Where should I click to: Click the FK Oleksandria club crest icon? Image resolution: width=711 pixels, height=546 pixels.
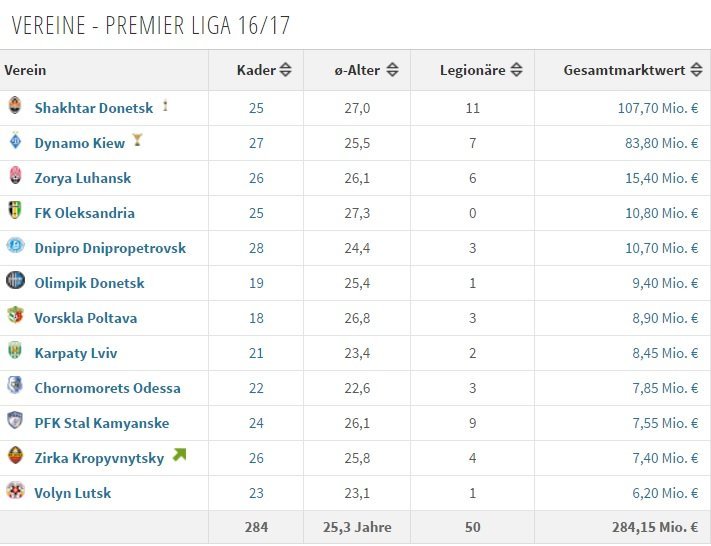[x=15, y=212]
